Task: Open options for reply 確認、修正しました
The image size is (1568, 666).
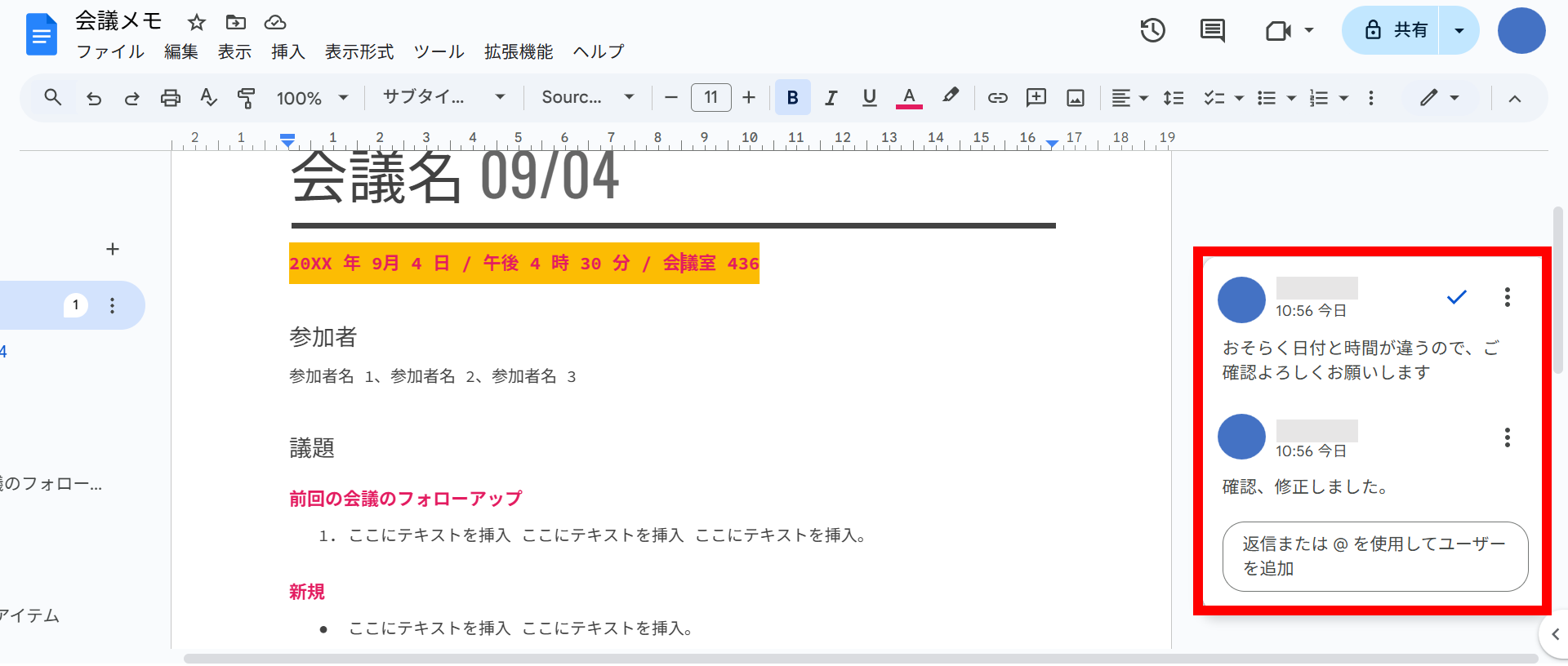Action: pos(1508,437)
